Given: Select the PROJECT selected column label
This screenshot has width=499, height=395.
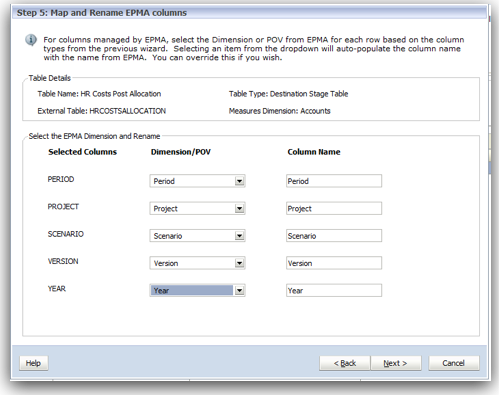Looking at the screenshot, I should [x=63, y=207].
